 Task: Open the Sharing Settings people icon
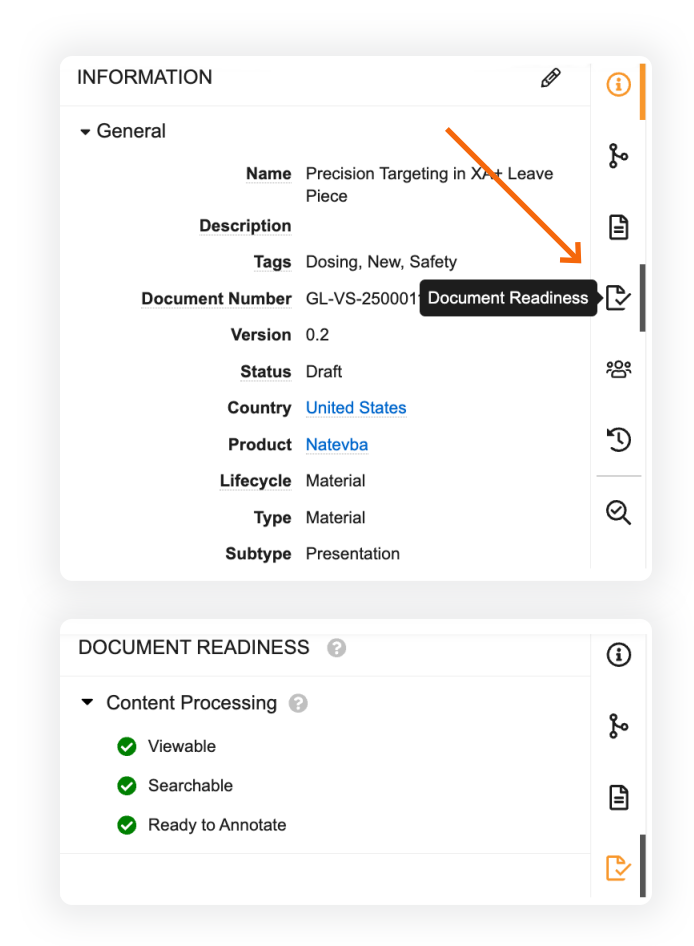point(618,368)
